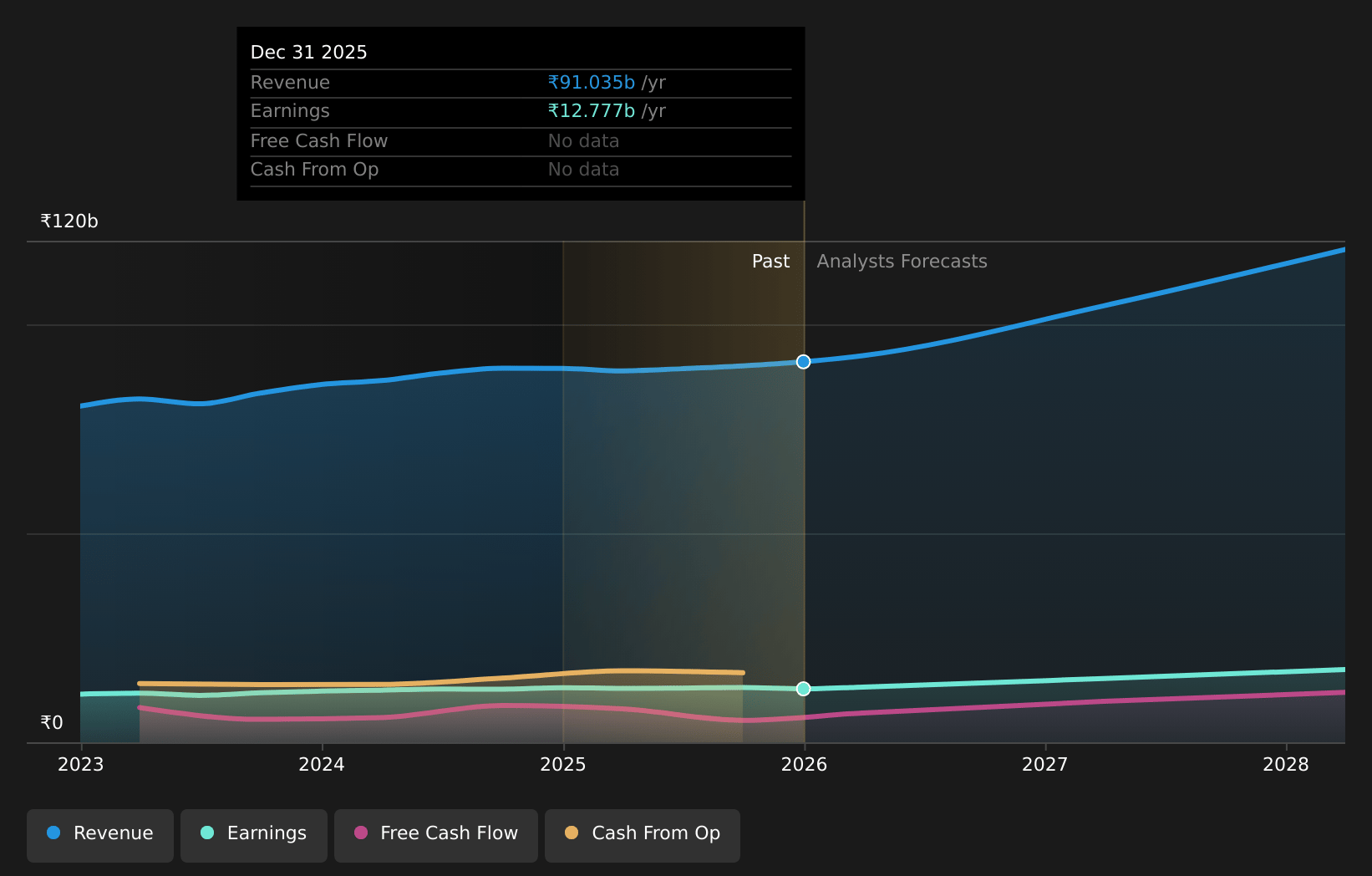The image size is (1372, 876).
Task: Click the teal Earnings data point marker
Action: click(x=803, y=689)
